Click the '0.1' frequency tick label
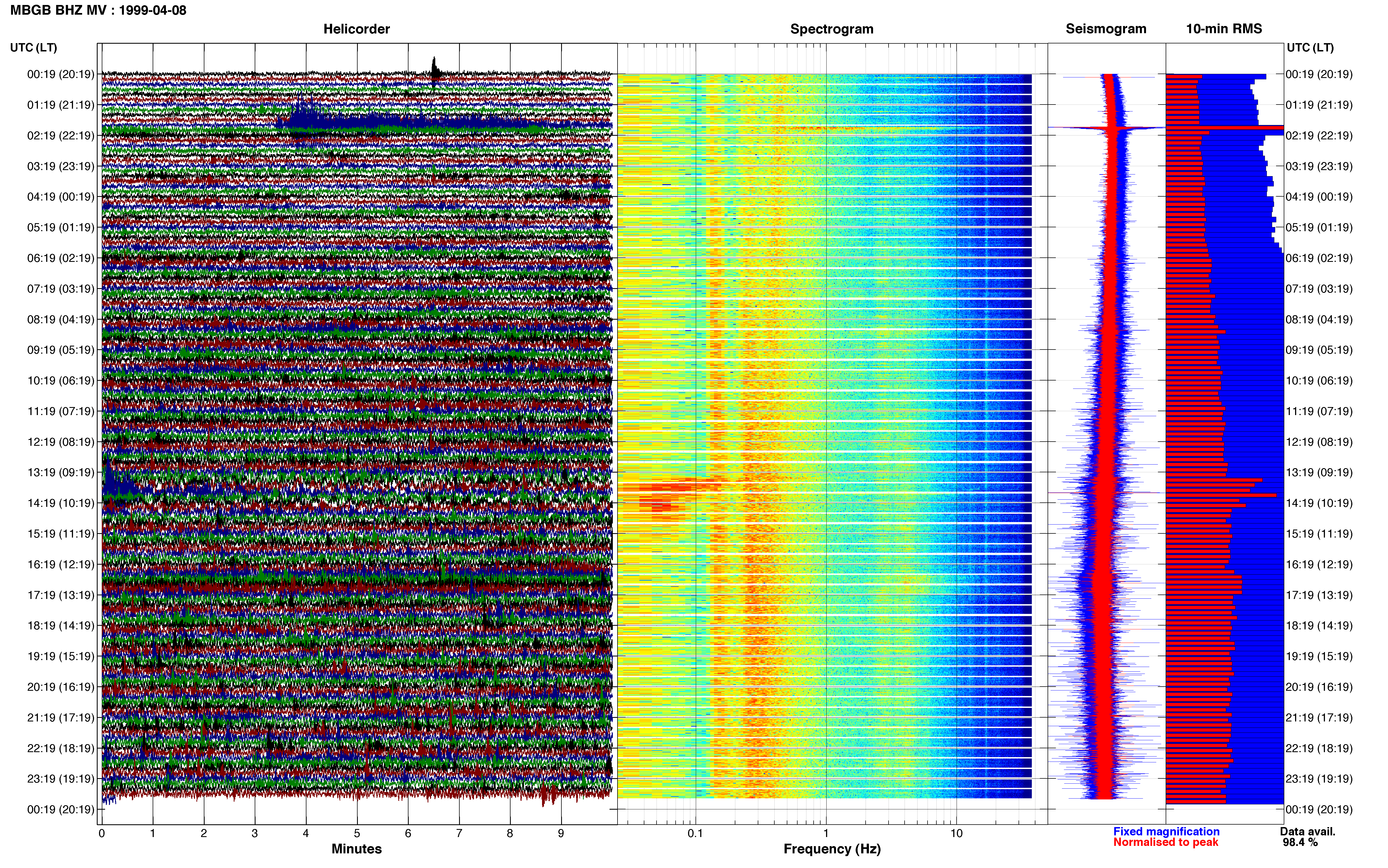This screenshot has width=1388, height=868. [695, 833]
